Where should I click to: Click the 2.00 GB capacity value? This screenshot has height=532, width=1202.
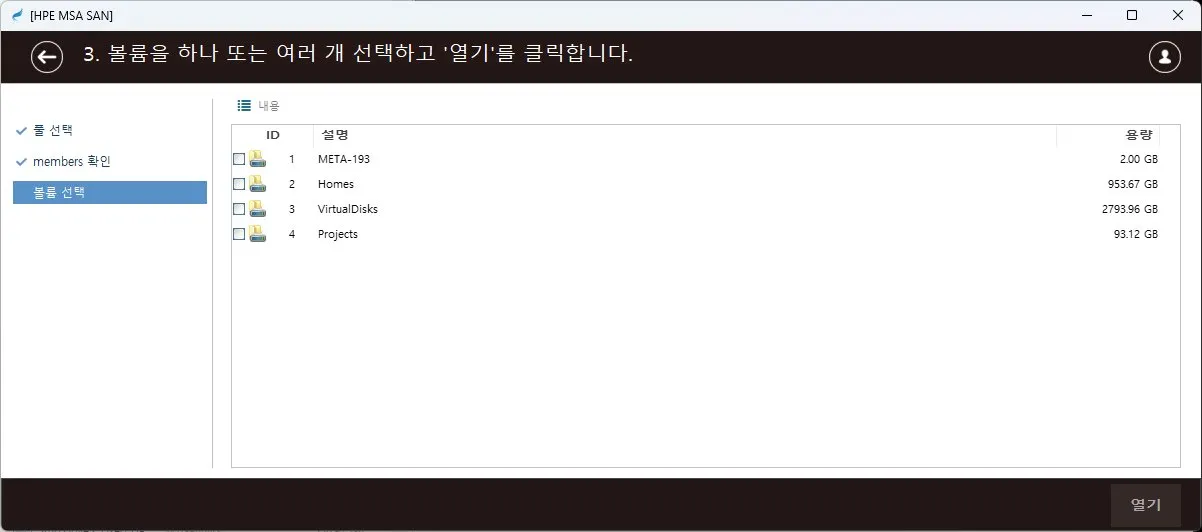pyautogui.click(x=1139, y=159)
